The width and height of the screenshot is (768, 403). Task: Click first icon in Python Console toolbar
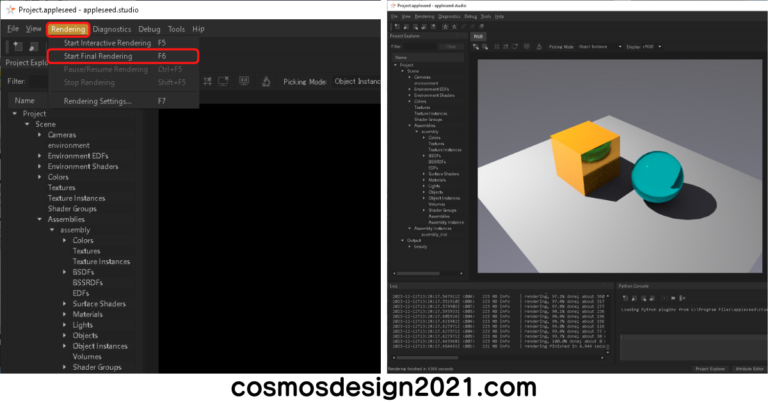(625, 297)
